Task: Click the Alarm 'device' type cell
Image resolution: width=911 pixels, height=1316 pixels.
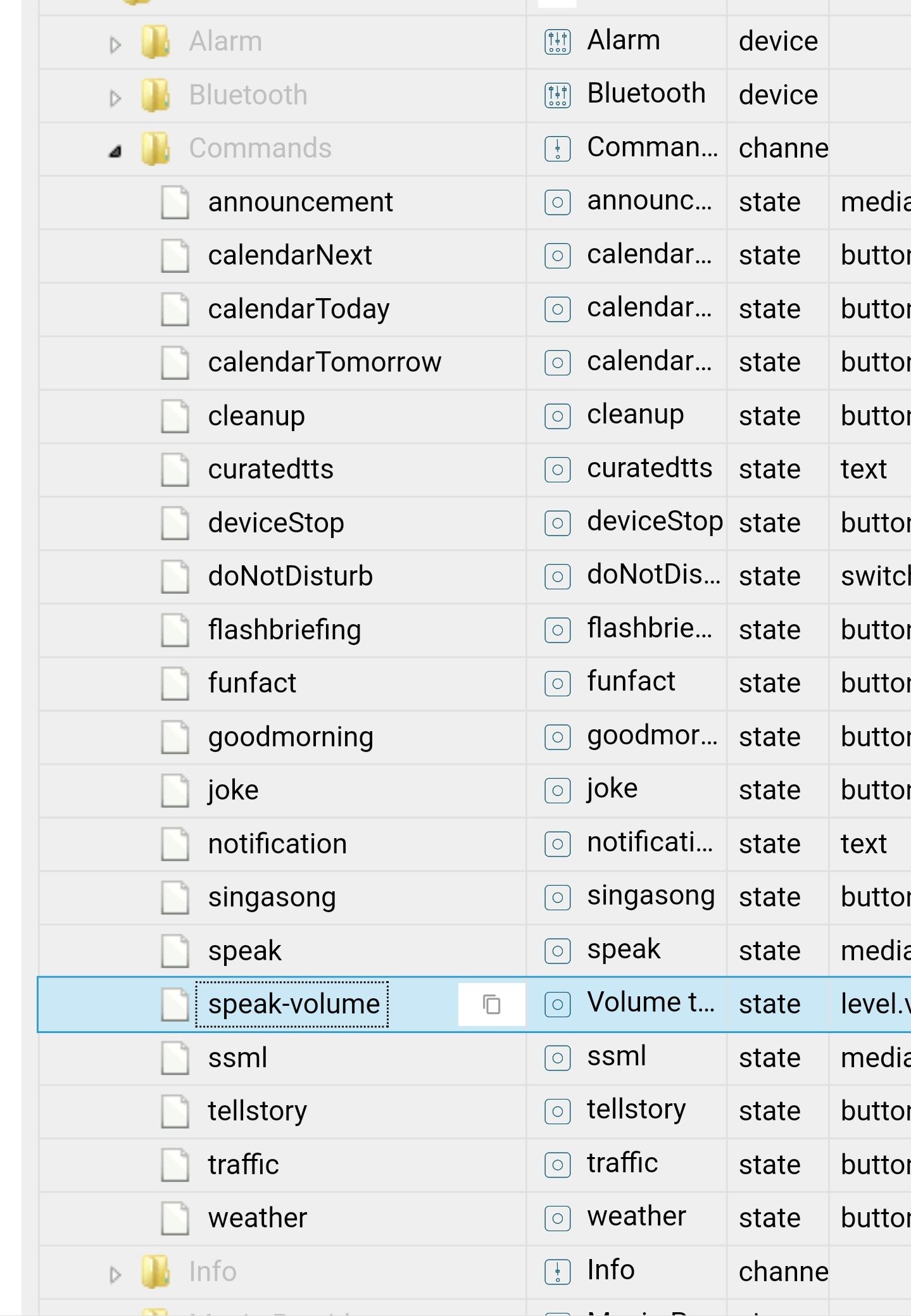Action: point(778,42)
